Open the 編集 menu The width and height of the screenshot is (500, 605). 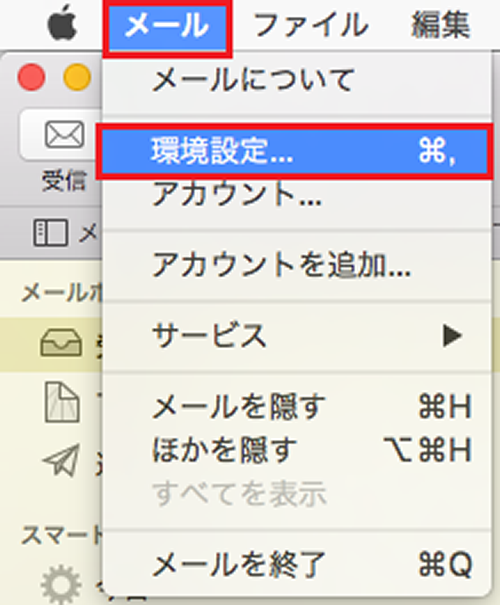tap(441, 25)
